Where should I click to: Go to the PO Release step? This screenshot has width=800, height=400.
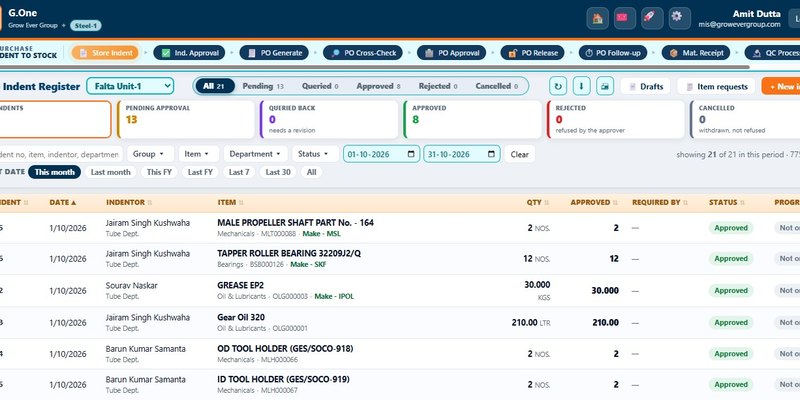533,53
